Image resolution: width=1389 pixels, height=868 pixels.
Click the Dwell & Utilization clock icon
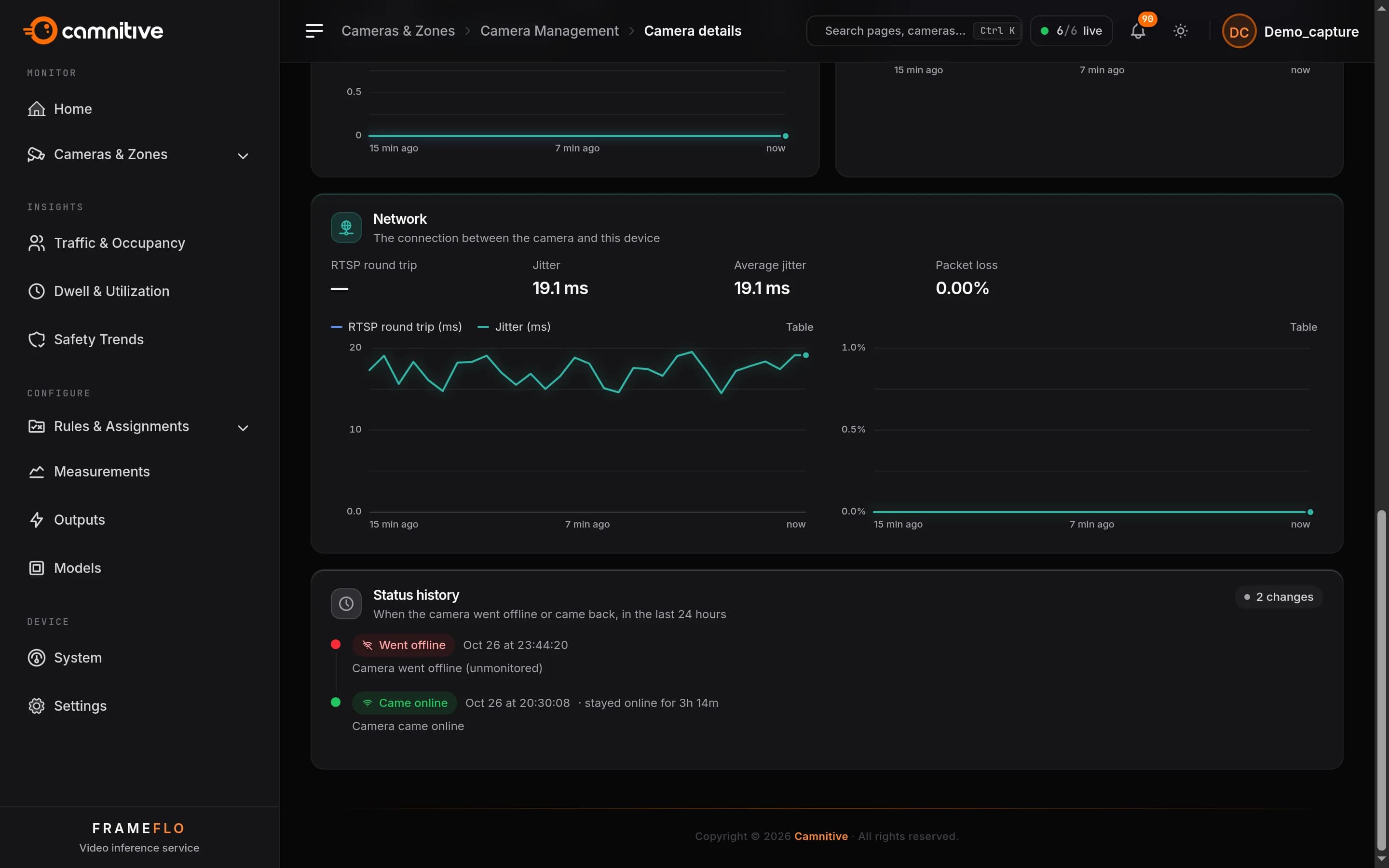pyautogui.click(x=37, y=291)
